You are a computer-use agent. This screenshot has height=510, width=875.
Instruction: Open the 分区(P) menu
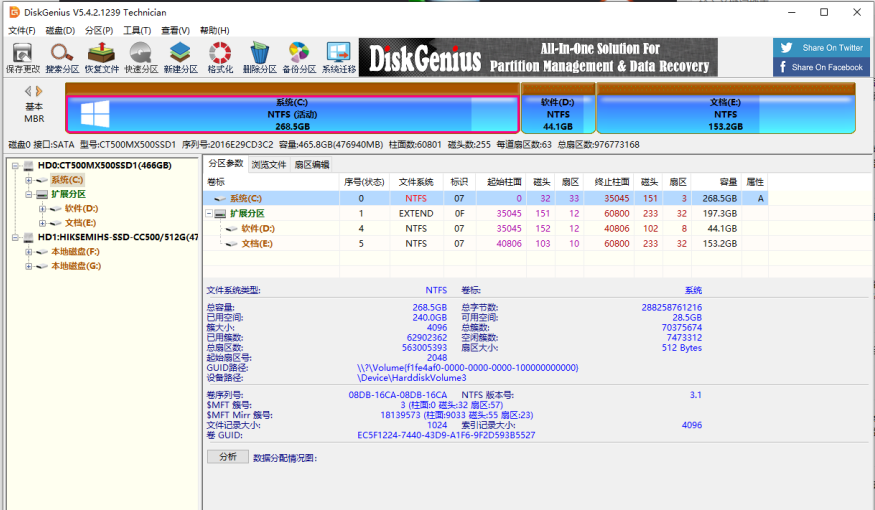(99, 30)
